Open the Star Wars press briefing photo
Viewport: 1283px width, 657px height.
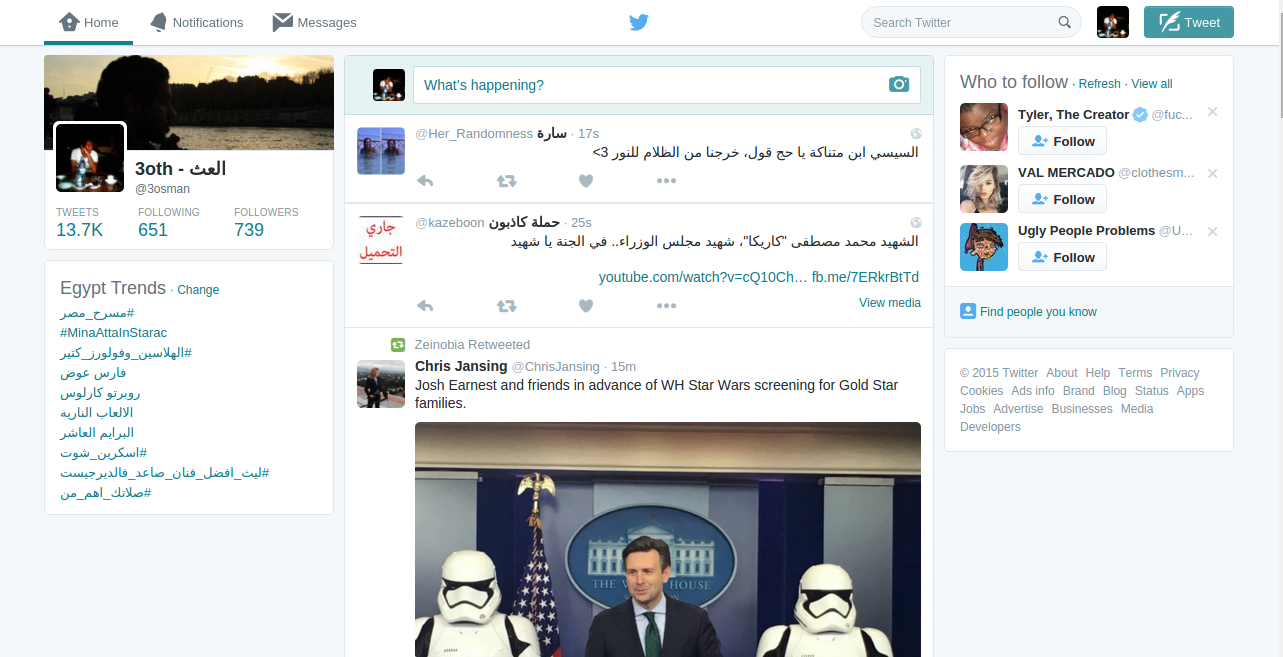point(667,539)
